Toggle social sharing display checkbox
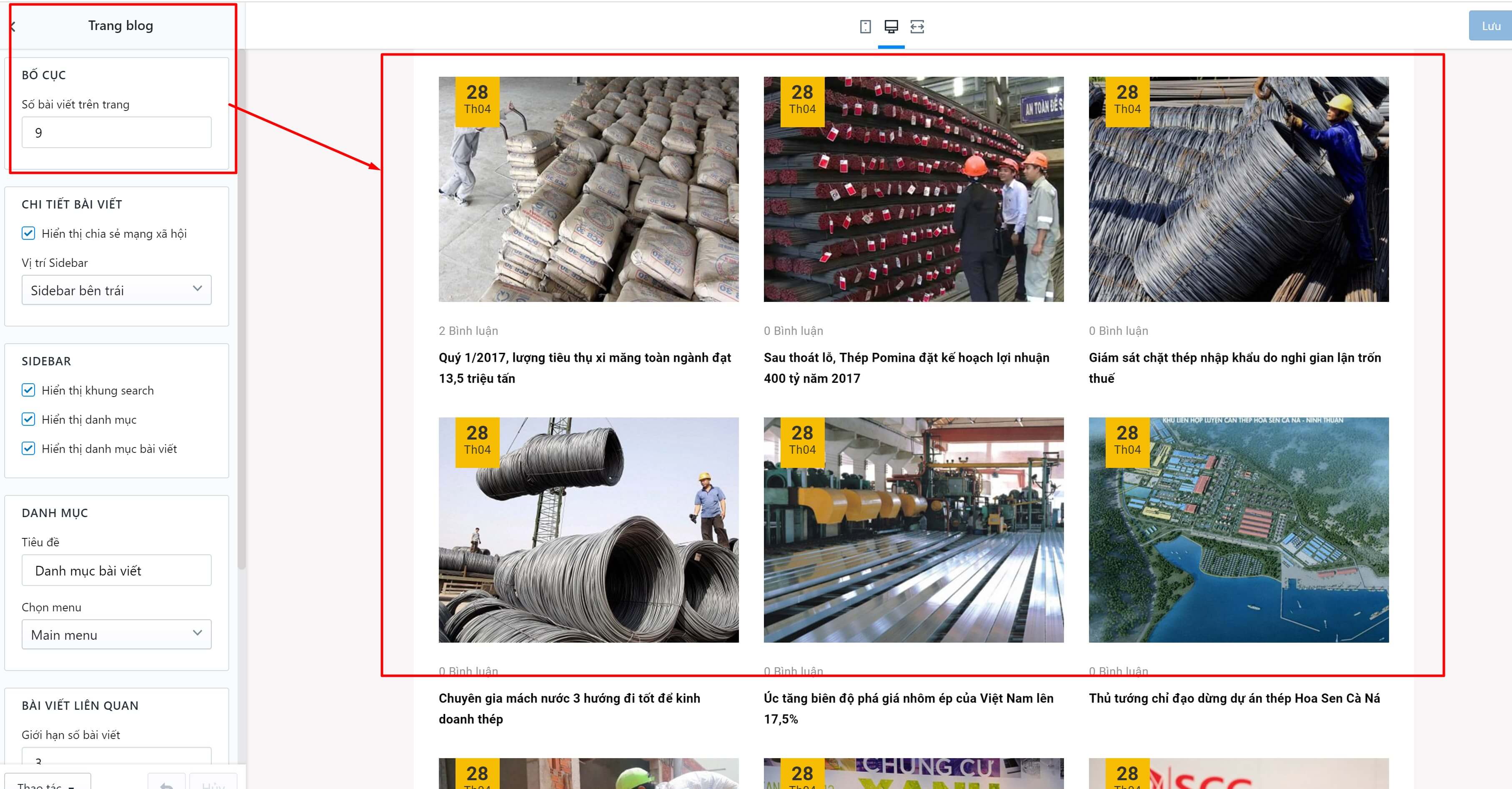The height and width of the screenshot is (789, 1512). (28, 233)
